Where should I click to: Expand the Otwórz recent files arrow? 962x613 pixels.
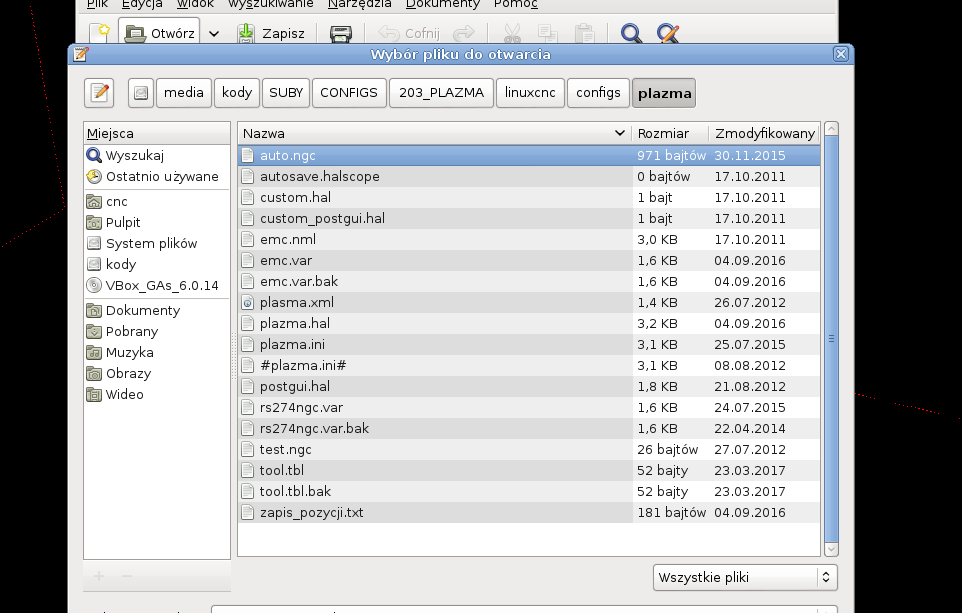pyautogui.click(x=214, y=33)
